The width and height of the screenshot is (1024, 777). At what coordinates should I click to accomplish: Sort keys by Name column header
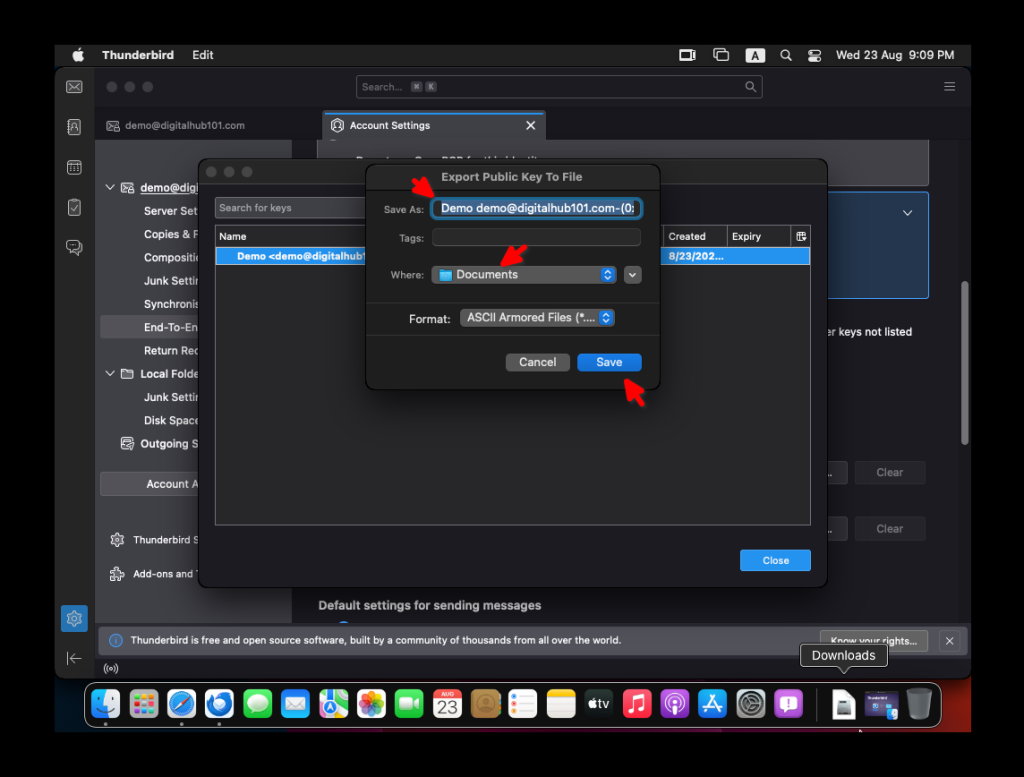coord(291,236)
